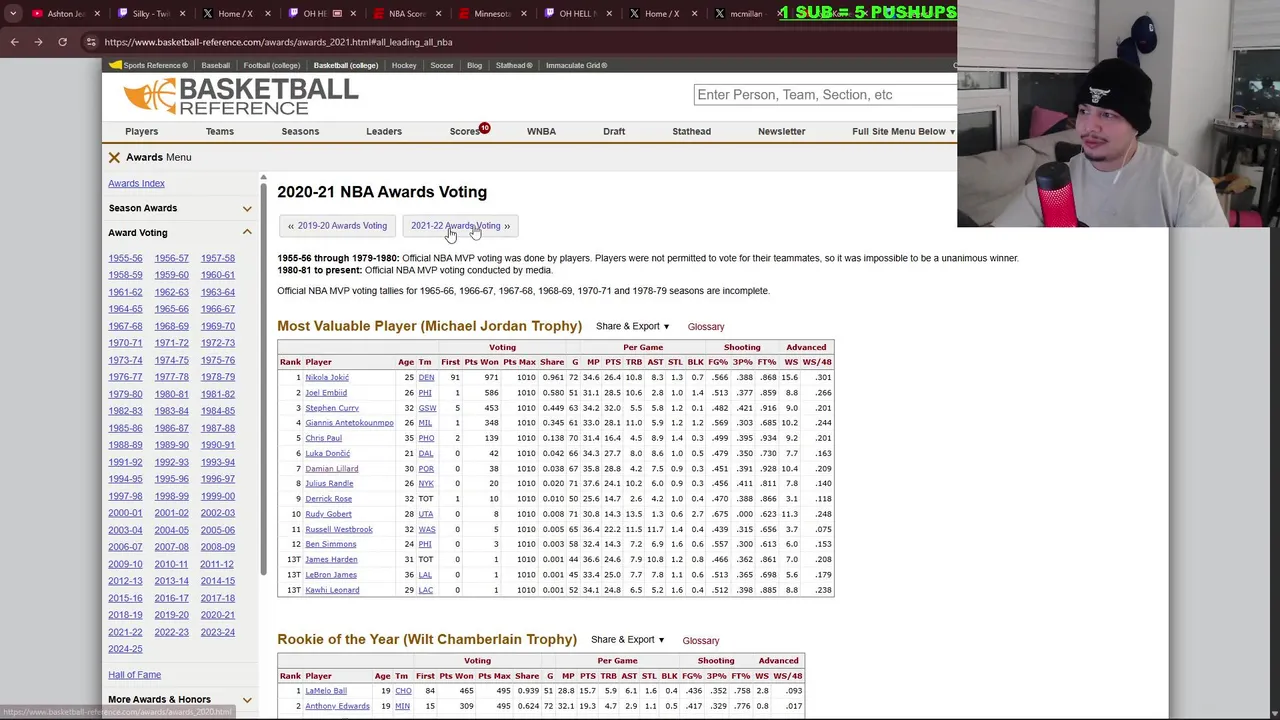Click the Basketball Reference logo
The image size is (1280, 720).
[x=240, y=96]
